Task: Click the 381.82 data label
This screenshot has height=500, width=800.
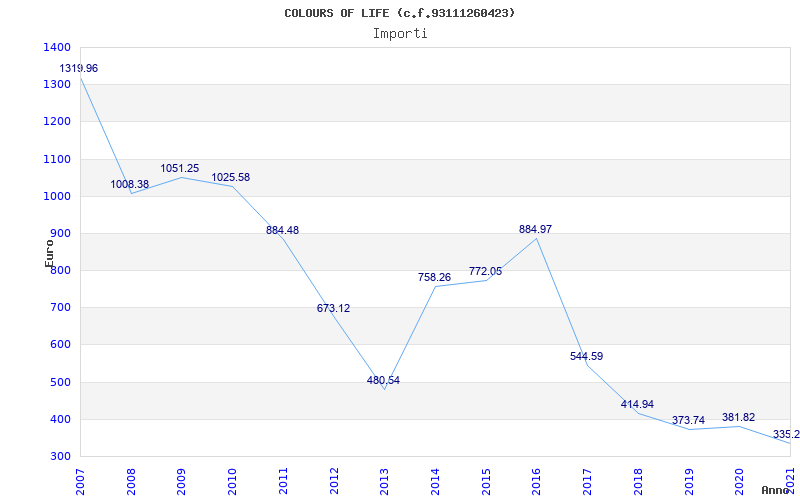Action: tap(738, 417)
